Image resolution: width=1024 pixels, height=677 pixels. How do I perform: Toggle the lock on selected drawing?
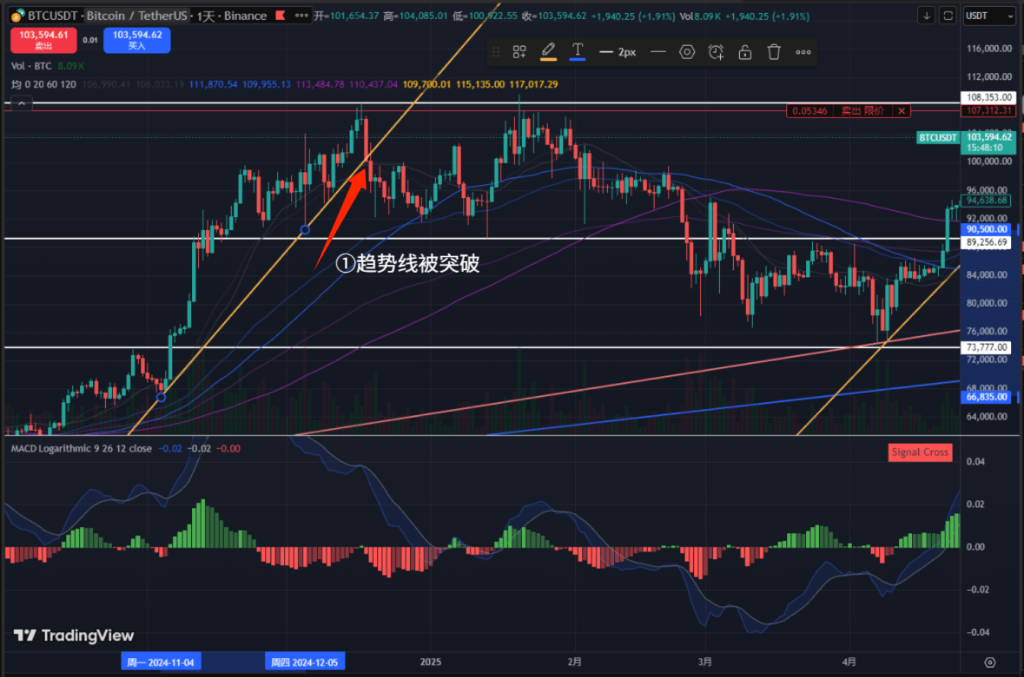coord(745,52)
